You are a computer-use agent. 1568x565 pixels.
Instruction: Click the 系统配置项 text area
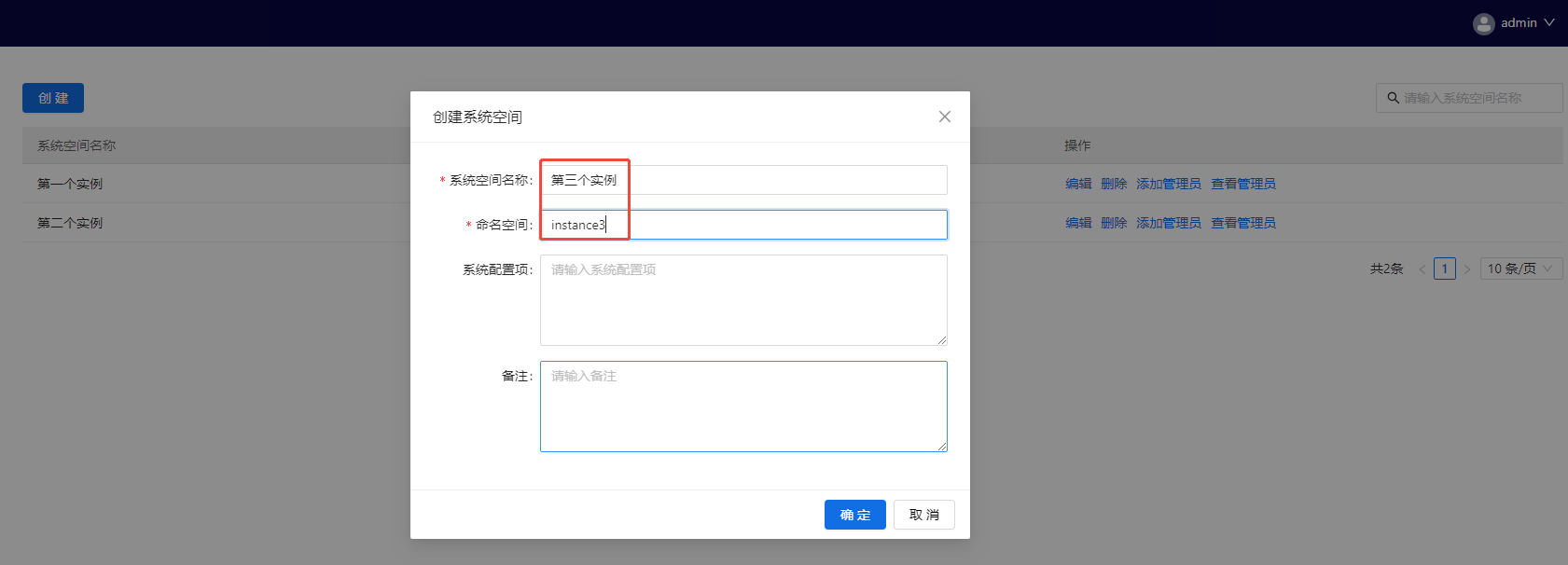pyautogui.click(x=742, y=300)
